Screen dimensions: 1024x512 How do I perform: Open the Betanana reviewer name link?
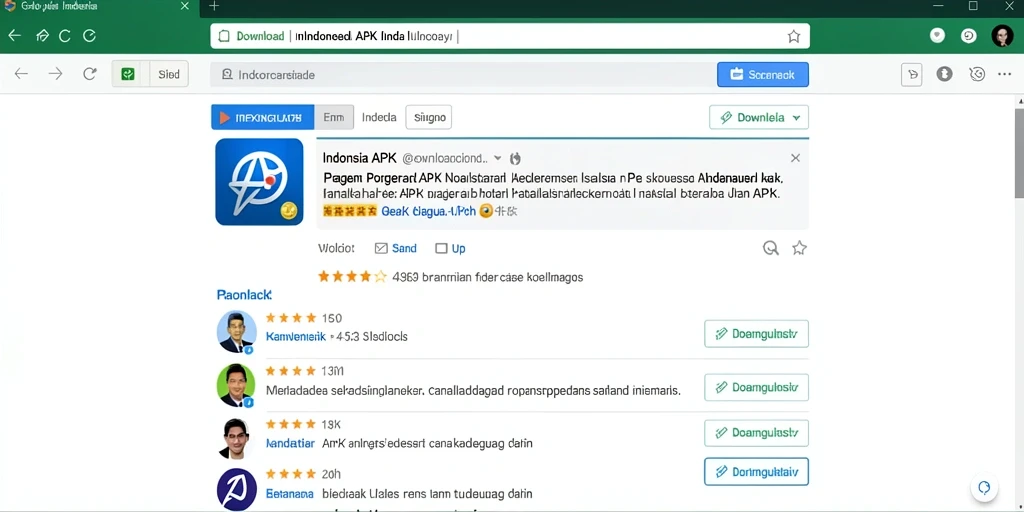pos(290,494)
